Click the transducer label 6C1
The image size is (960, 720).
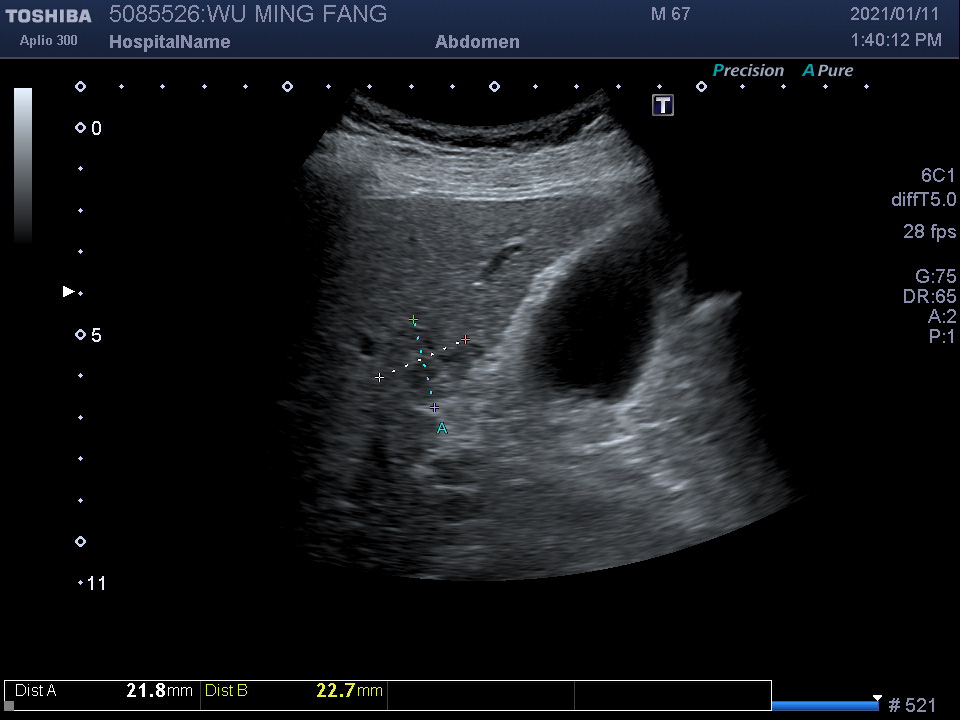pyautogui.click(x=937, y=176)
